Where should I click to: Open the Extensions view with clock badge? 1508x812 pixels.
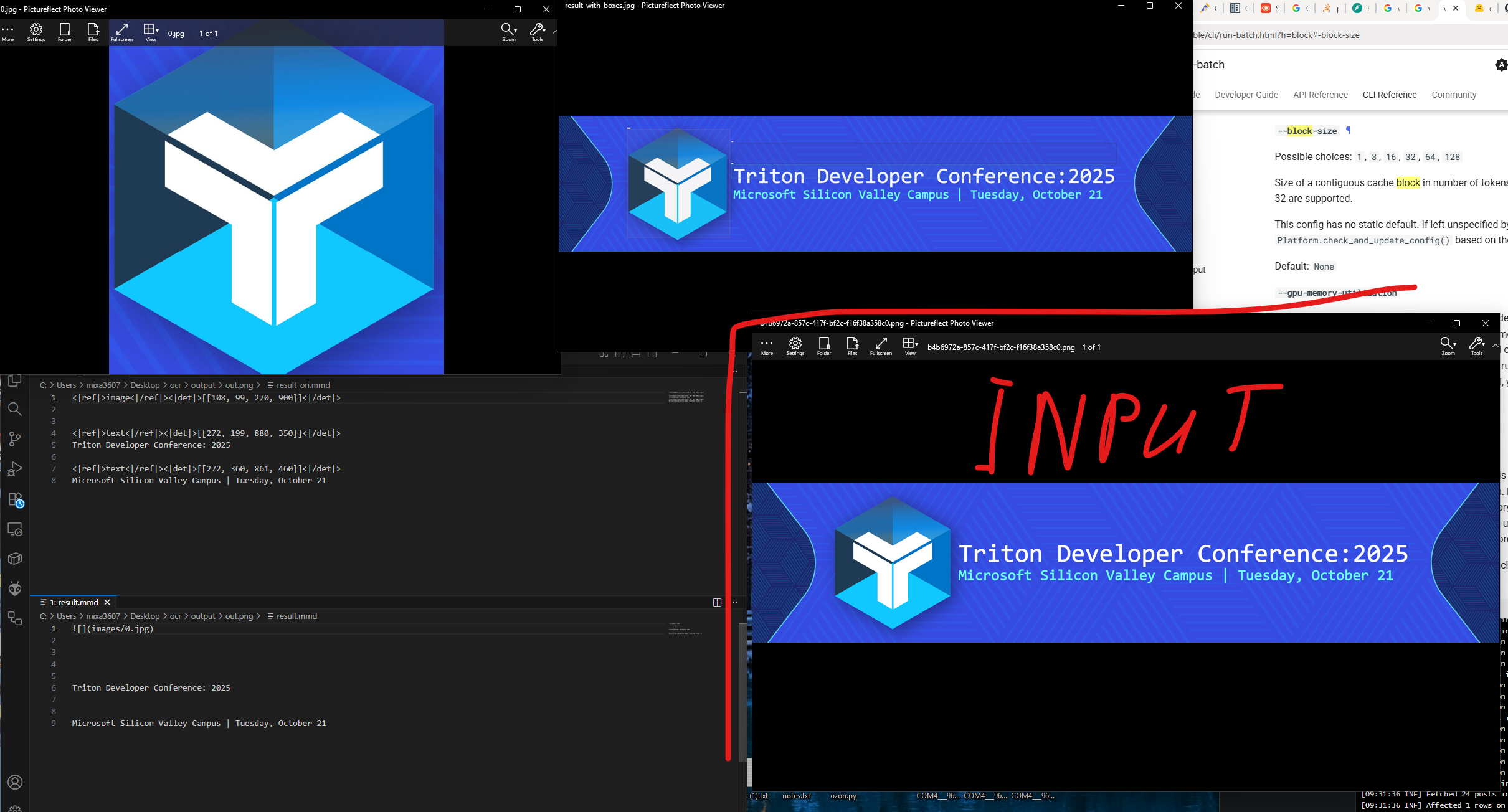pos(15,499)
